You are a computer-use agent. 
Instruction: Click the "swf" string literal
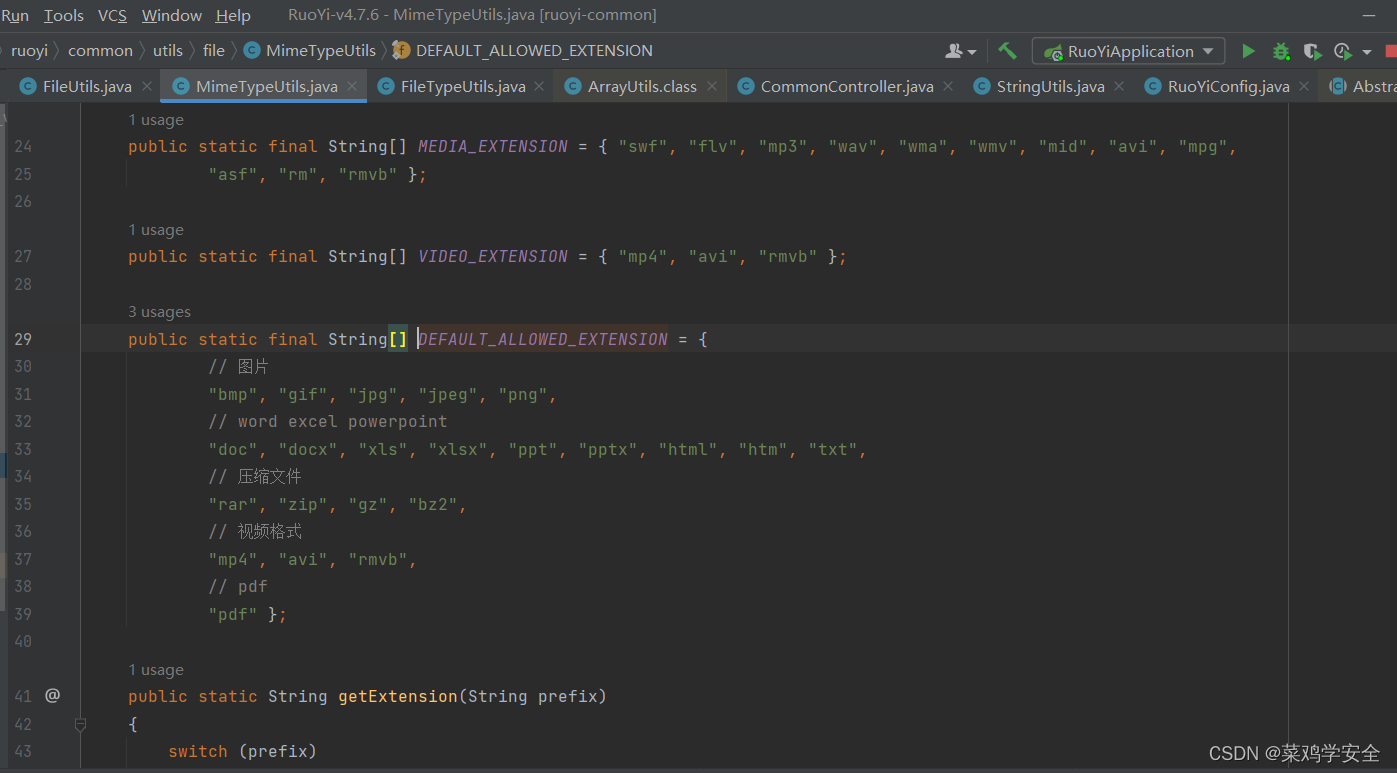pos(643,146)
